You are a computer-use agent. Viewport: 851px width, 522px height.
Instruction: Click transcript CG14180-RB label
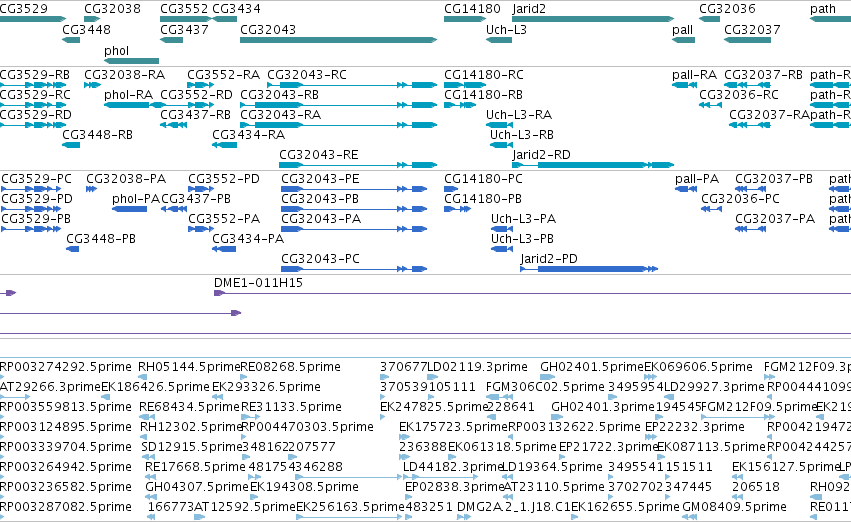(484, 94)
